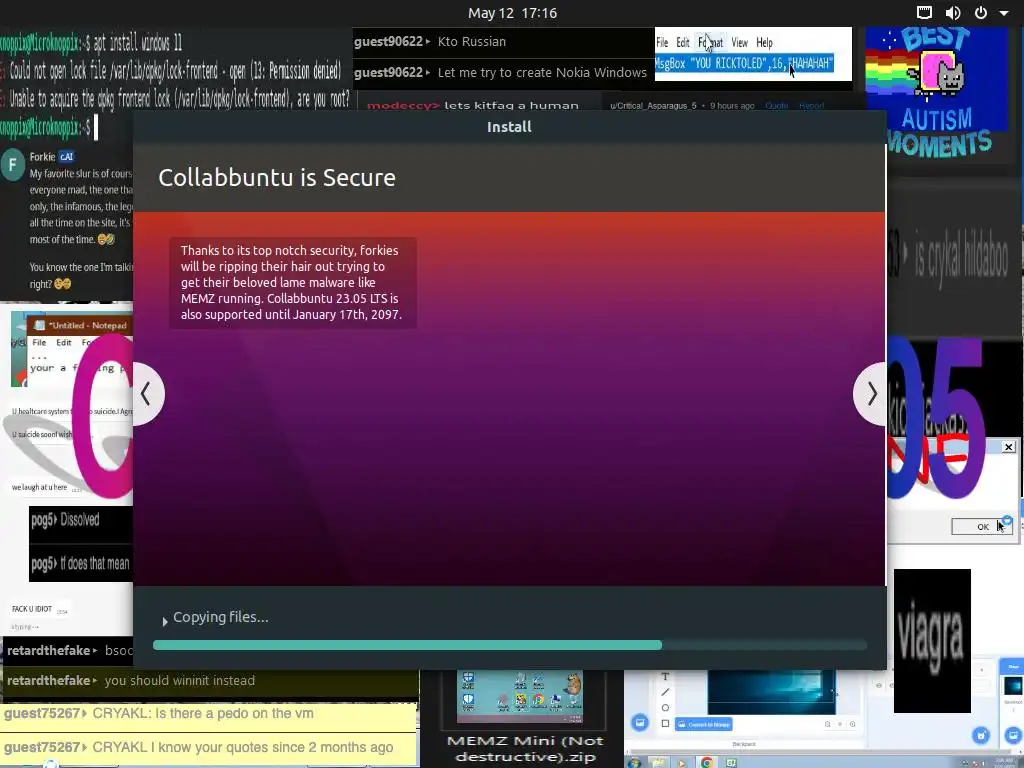Viewport: 1024px width, 768px height.
Task: Click the MEMZ Mini (Not destructive).zip thumbnail
Action: click(520, 697)
